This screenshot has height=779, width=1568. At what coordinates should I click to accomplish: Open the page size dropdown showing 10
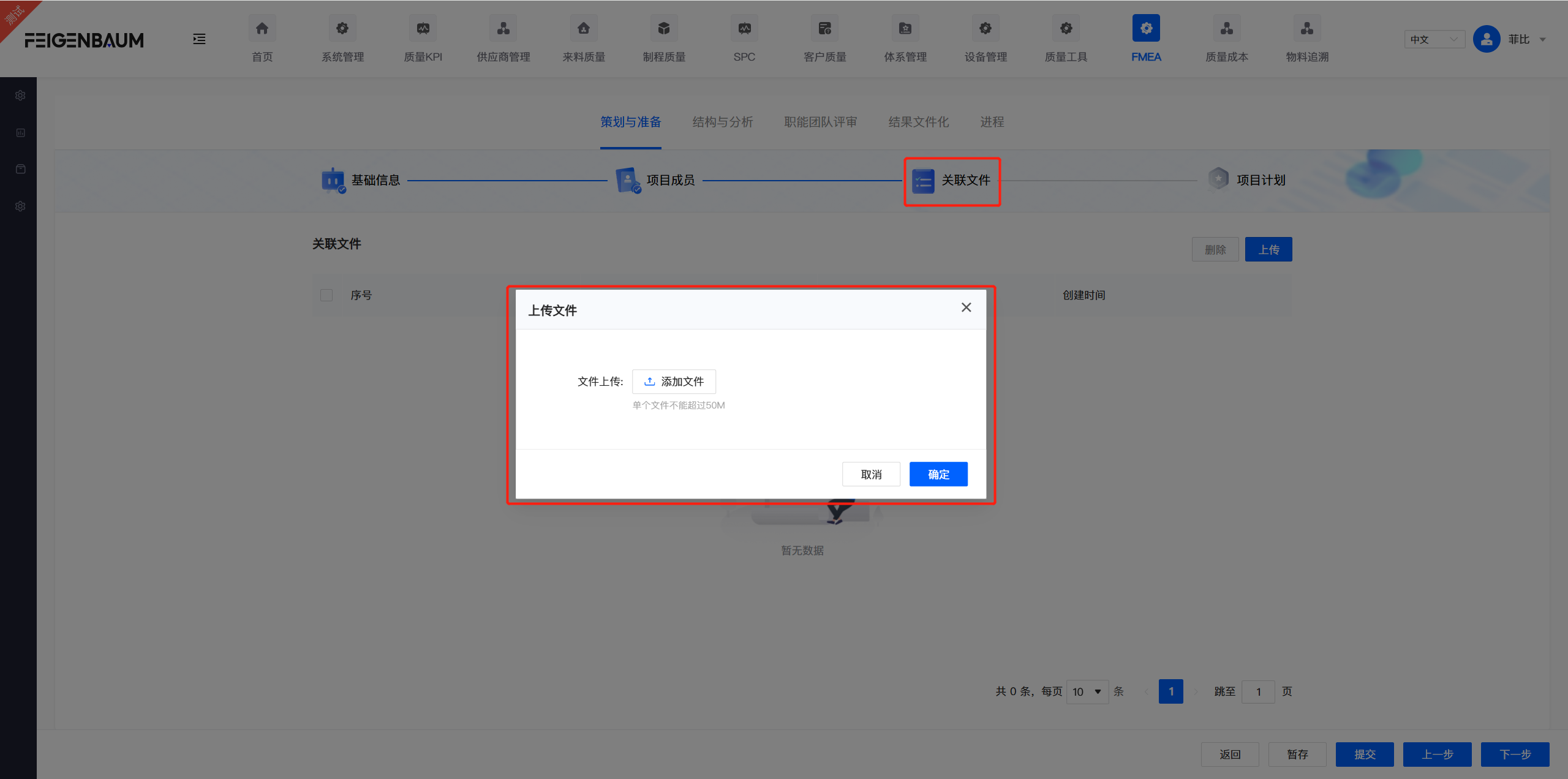coord(1087,691)
